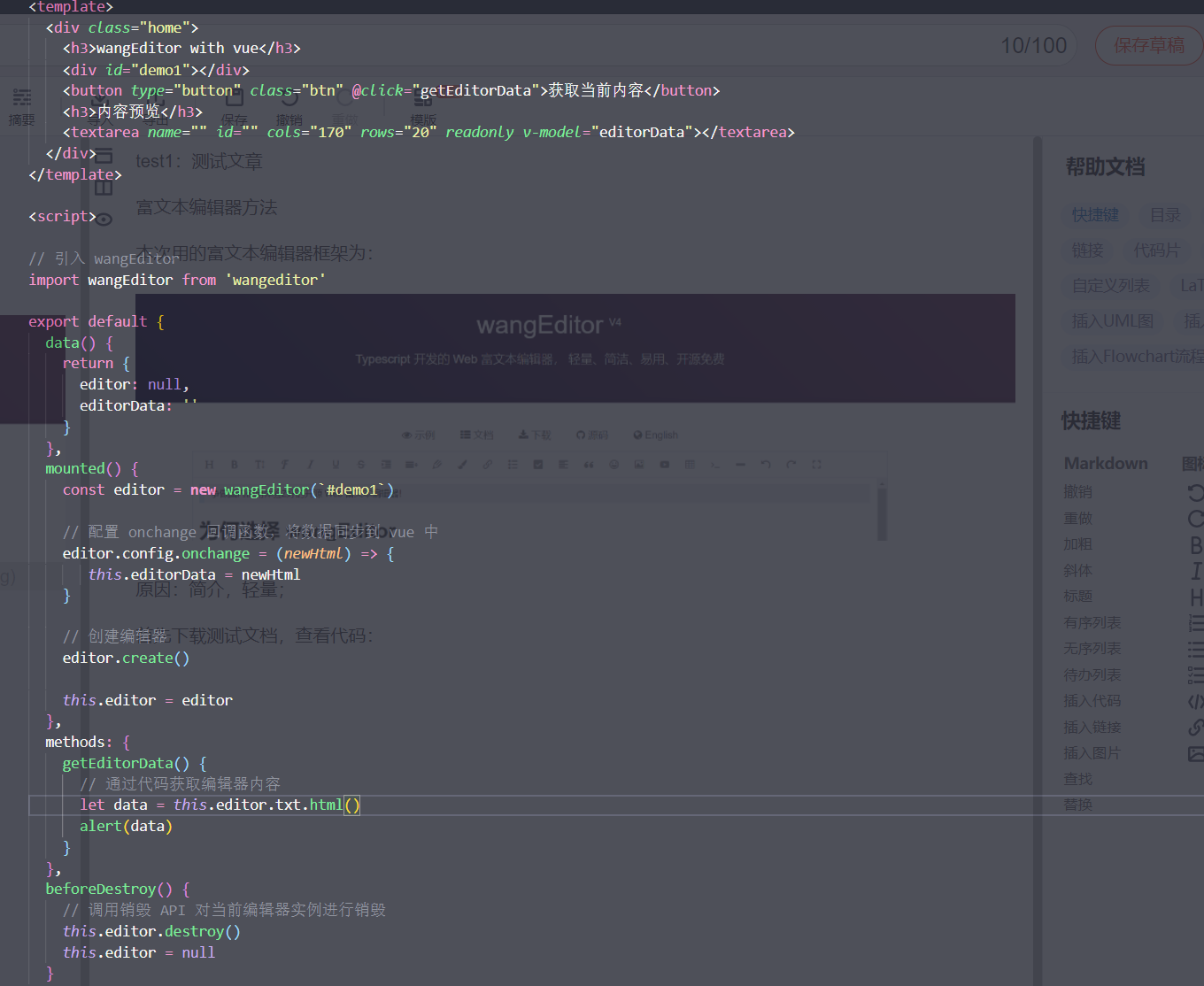Click the English link under wangEditor banner
Image resolution: width=1204 pixels, height=986 pixels.
click(656, 435)
